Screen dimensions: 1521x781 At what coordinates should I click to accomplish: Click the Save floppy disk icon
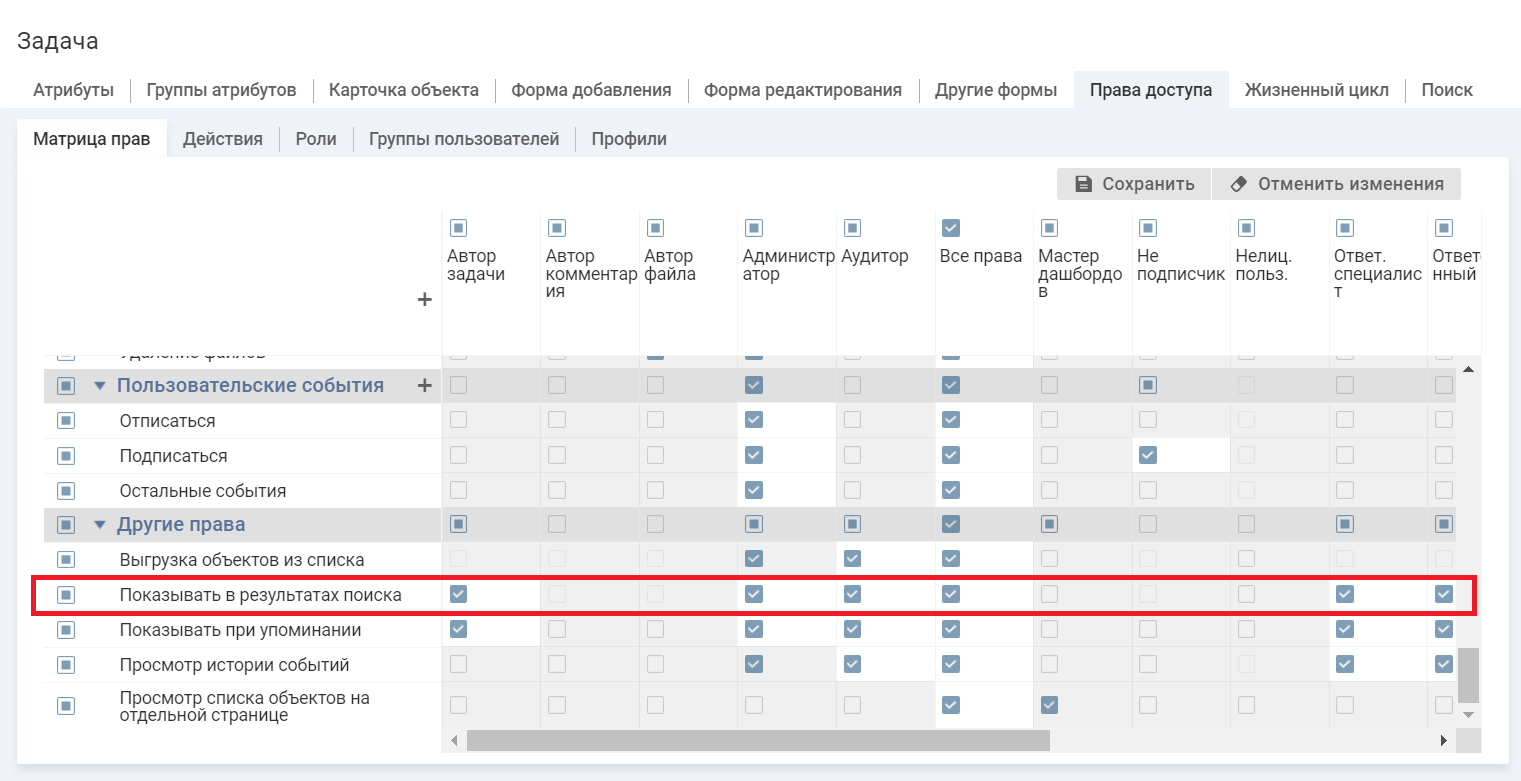1083,184
